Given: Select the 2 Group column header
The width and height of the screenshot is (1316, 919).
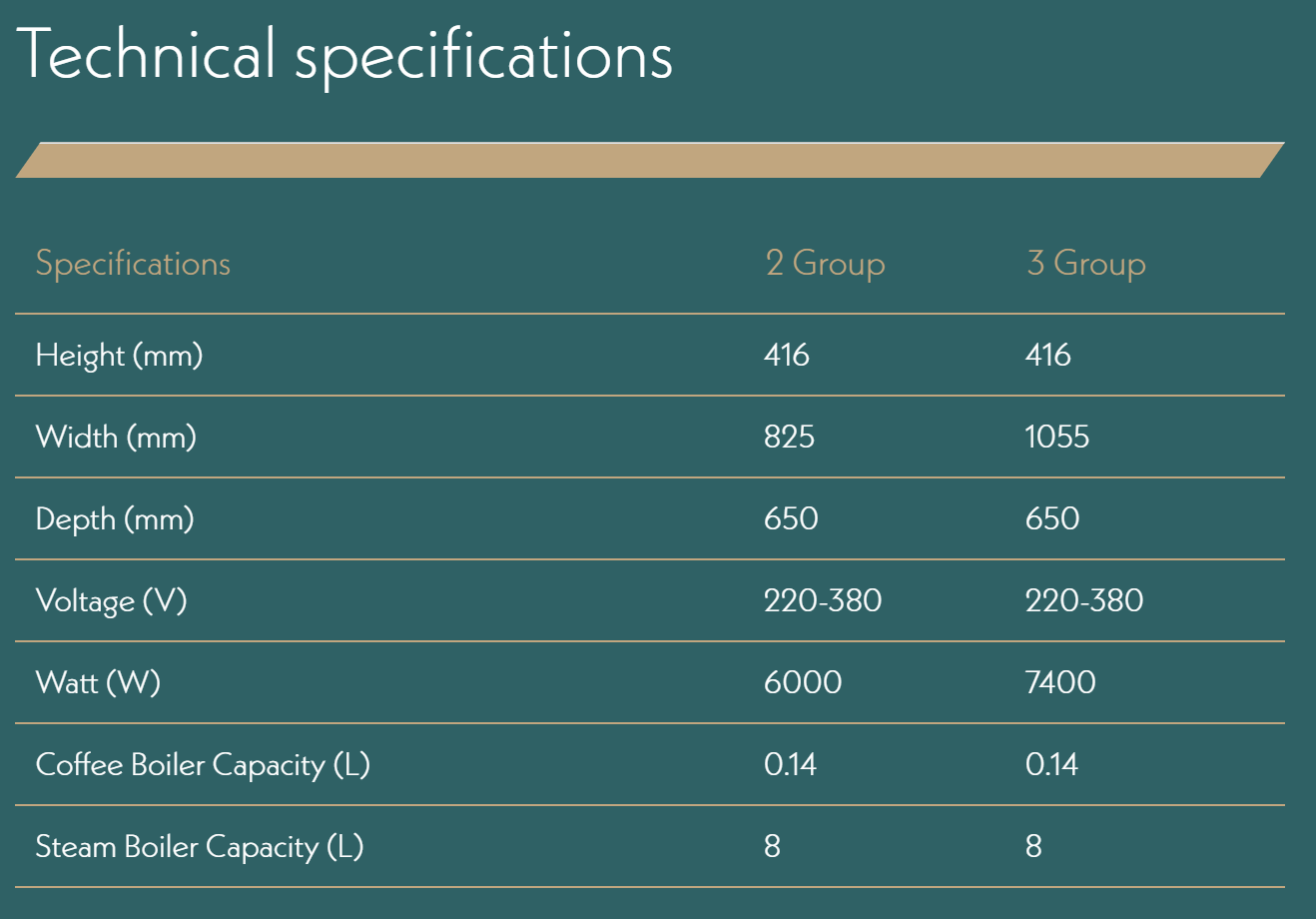Looking at the screenshot, I should click(825, 264).
